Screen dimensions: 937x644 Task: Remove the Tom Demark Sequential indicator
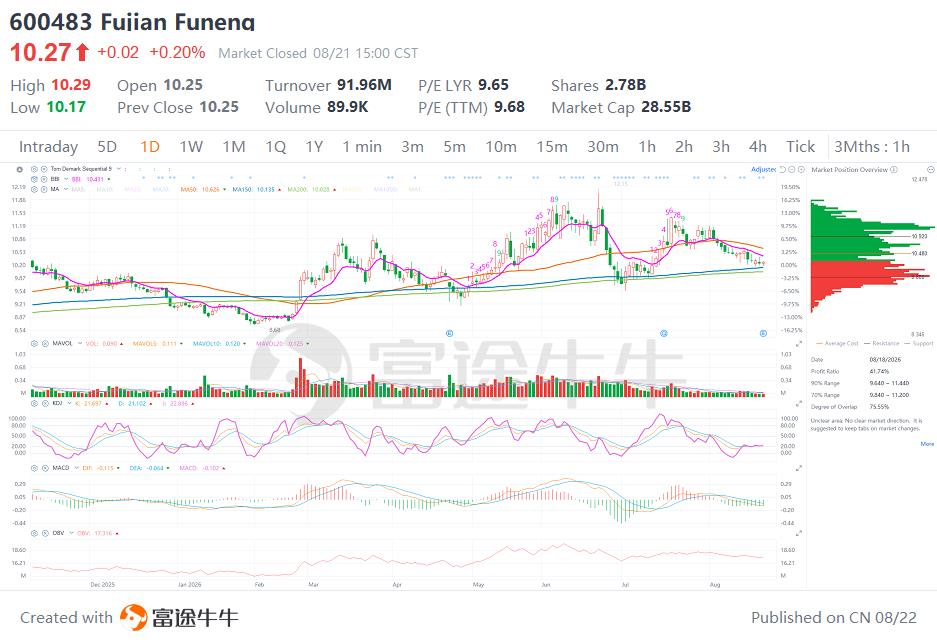pos(44,169)
